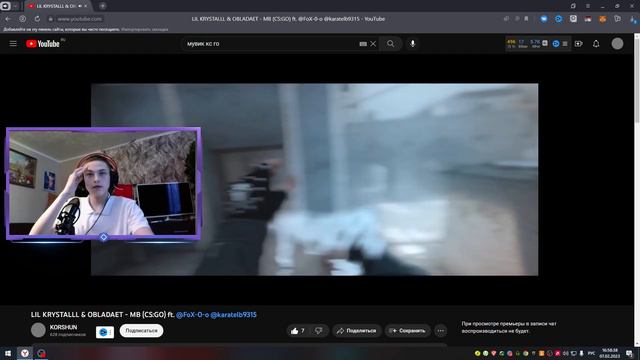This screenshot has width=640, height=360.
Task: Open the orange fox extension icon
Action: tap(602, 19)
